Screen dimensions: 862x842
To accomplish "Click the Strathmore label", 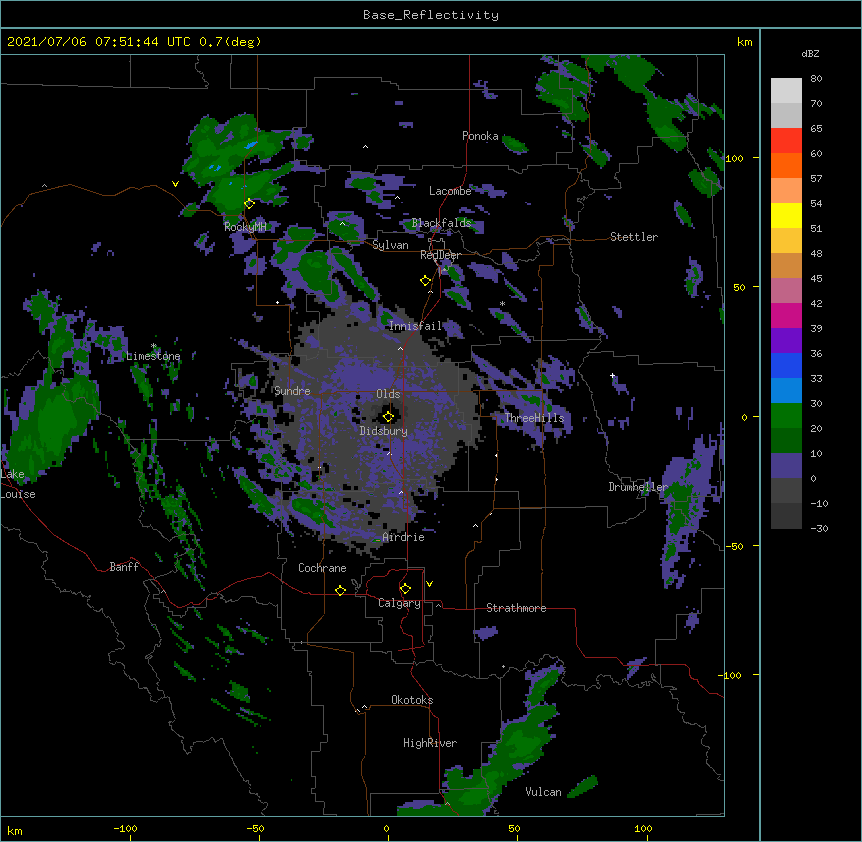I will click(x=516, y=608).
